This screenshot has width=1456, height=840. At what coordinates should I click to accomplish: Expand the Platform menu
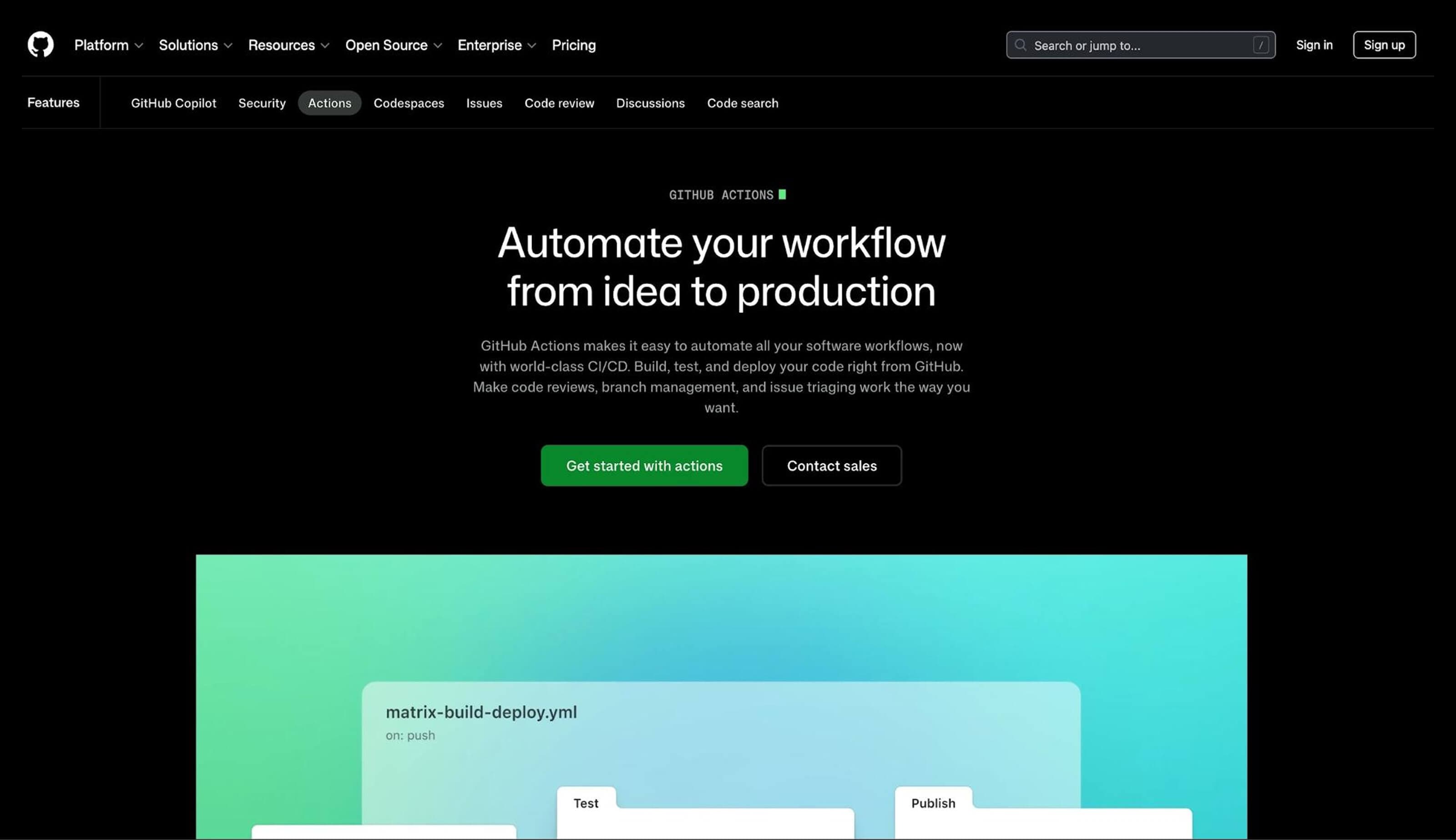click(108, 45)
